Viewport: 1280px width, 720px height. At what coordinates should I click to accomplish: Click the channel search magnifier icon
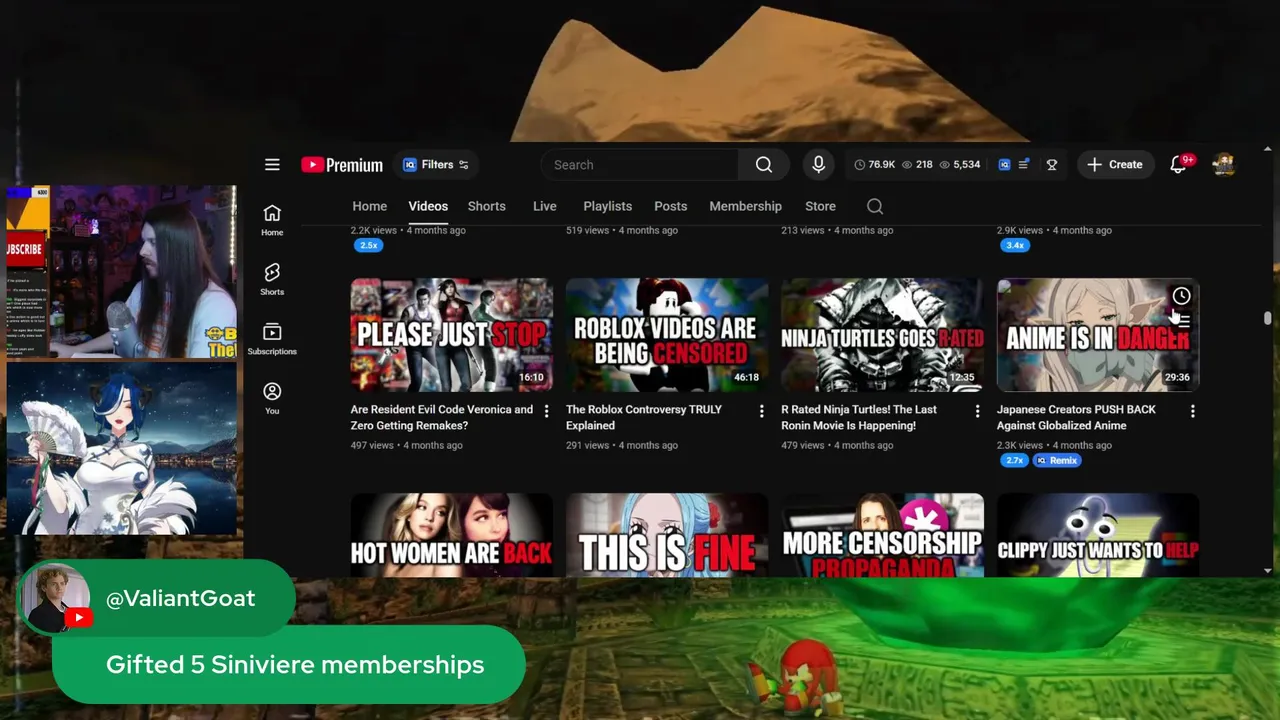coord(875,206)
